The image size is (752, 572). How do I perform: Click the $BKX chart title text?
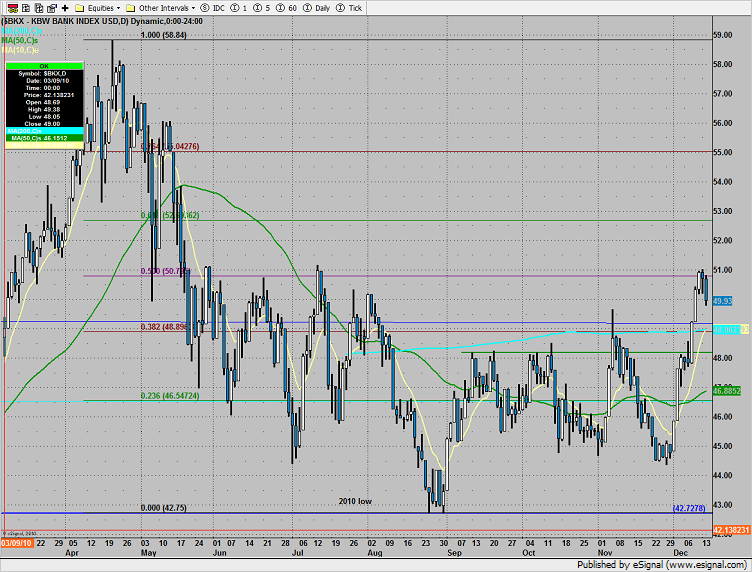pyautogui.click(x=102, y=21)
